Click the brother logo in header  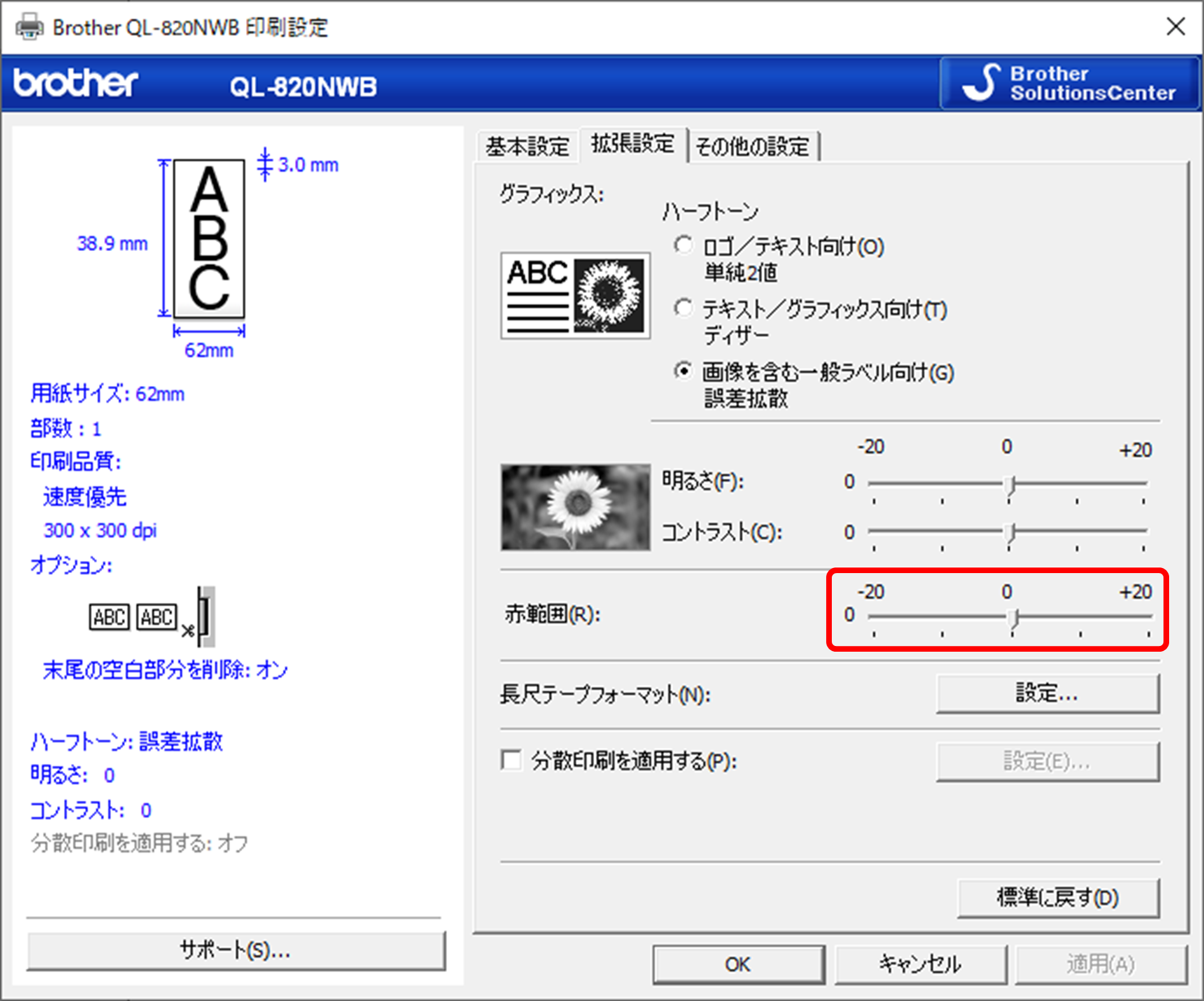pyautogui.click(x=75, y=84)
